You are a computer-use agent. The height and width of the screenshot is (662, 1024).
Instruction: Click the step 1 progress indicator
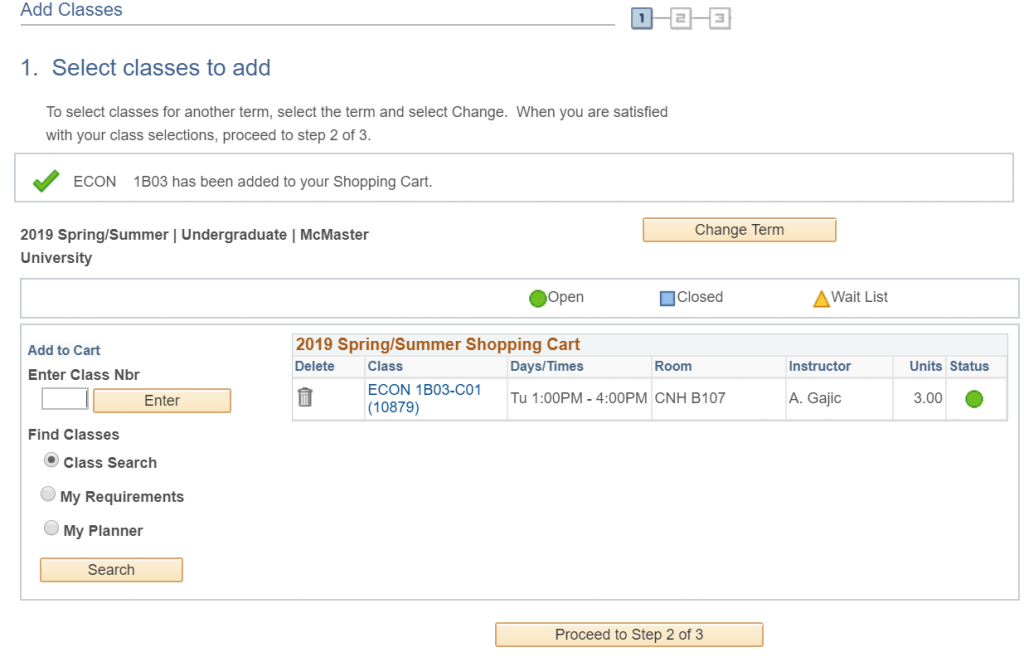click(x=642, y=18)
